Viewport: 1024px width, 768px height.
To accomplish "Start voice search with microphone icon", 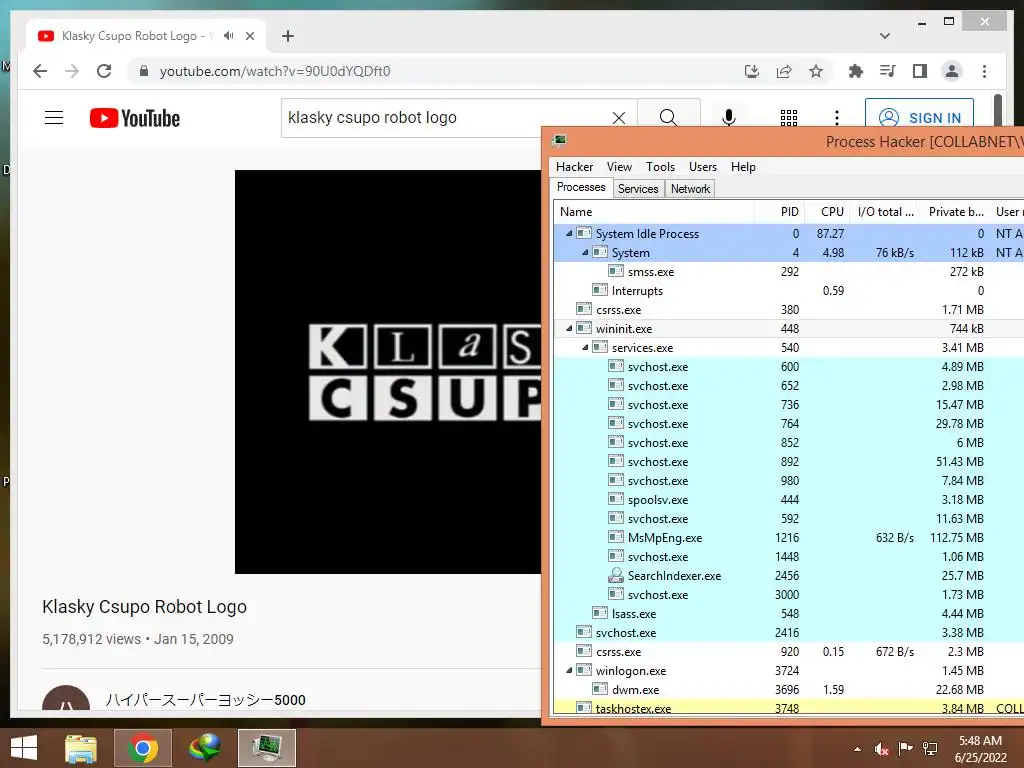I will (x=729, y=118).
